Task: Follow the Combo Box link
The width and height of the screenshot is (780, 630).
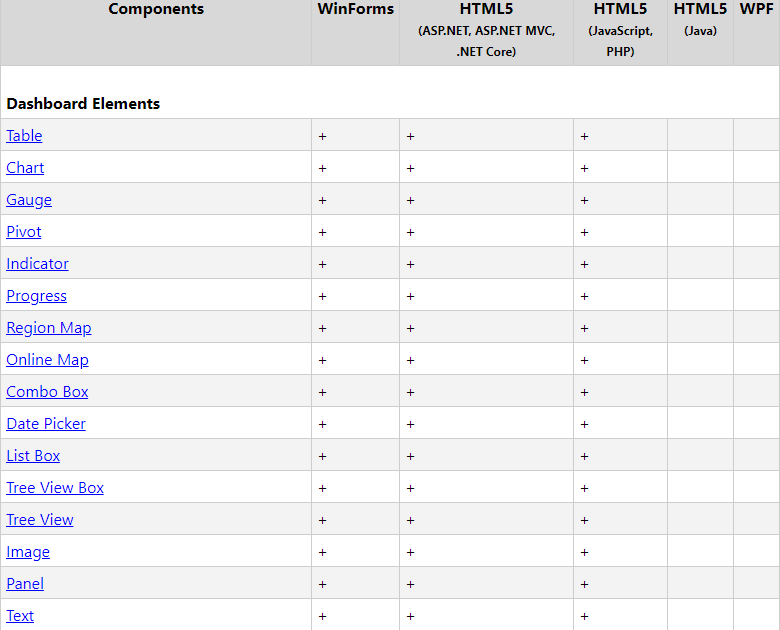Action: pyautogui.click(x=47, y=392)
